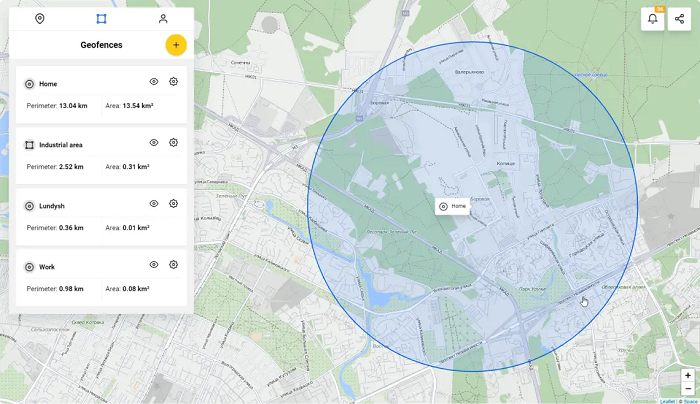This screenshot has height=404, width=700.
Task: Open the user profile tab
Action: click(163, 19)
